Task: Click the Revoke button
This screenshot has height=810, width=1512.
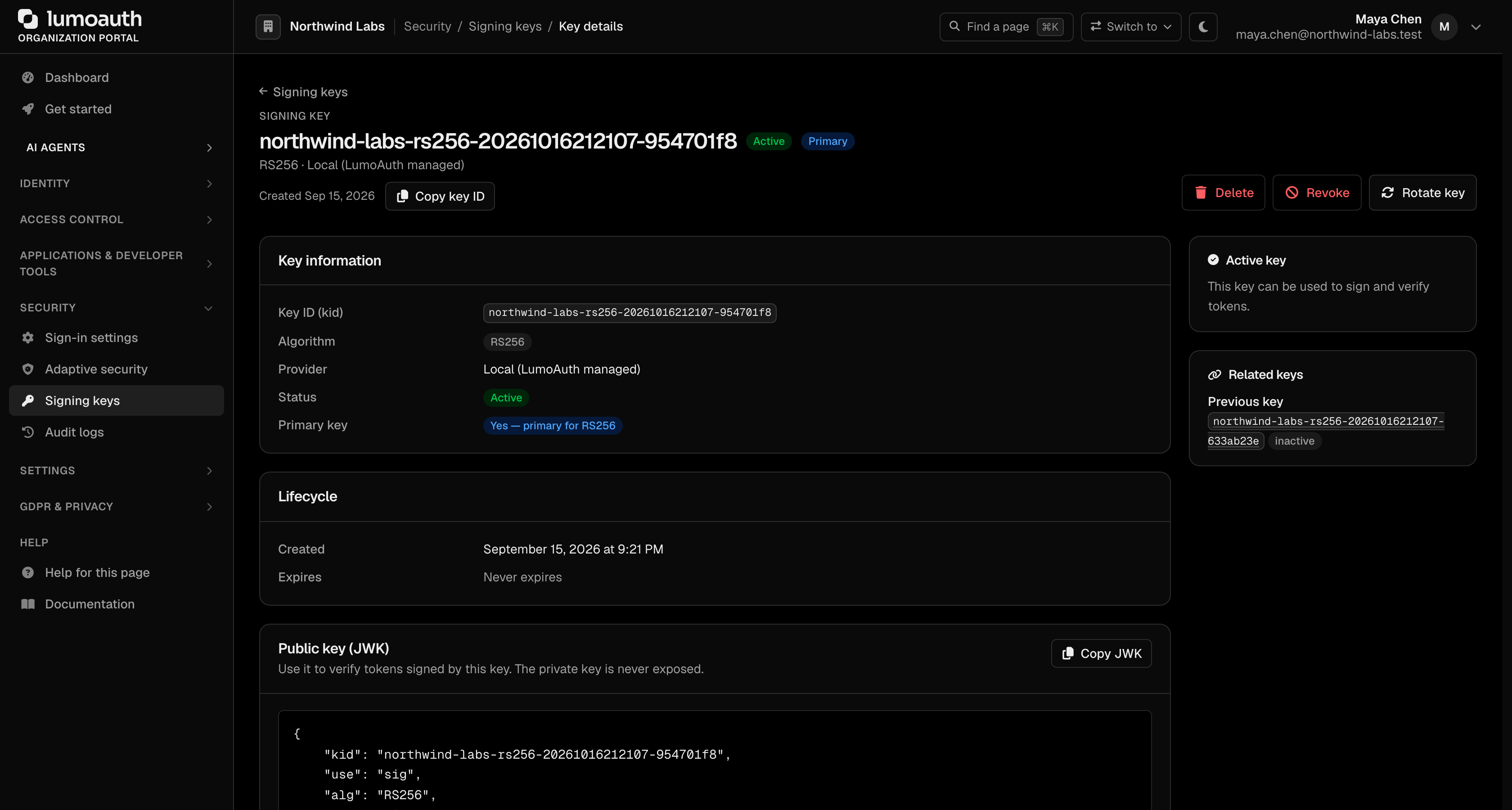Action: pyautogui.click(x=1317, y=193)
